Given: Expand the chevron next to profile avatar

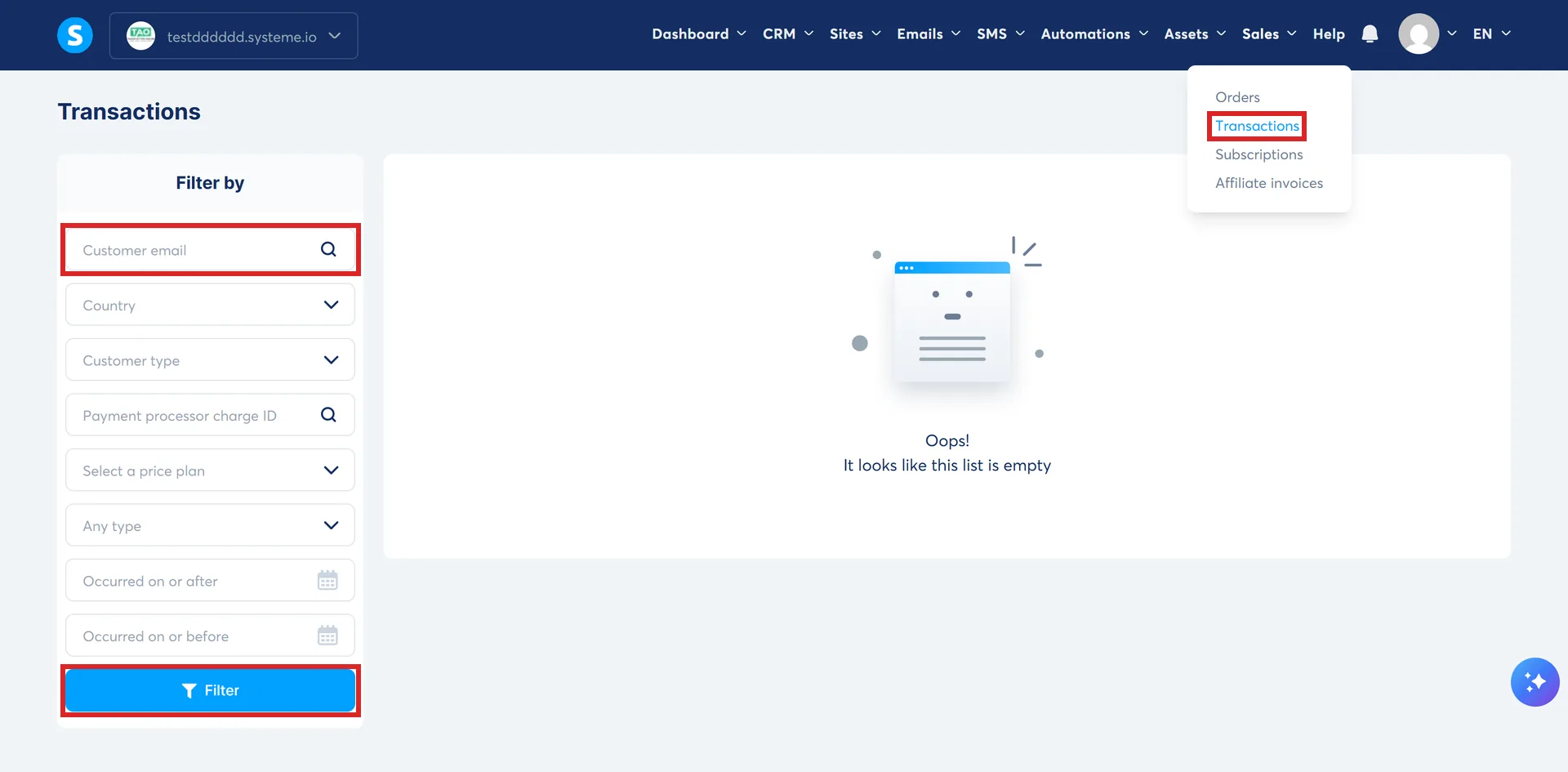Looking at the screenshot, I should 1452,33.
